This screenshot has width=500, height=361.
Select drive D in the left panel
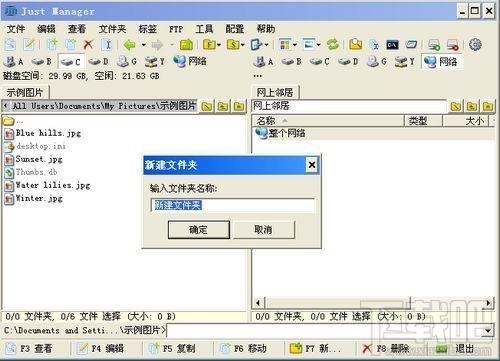pos(99,62)
